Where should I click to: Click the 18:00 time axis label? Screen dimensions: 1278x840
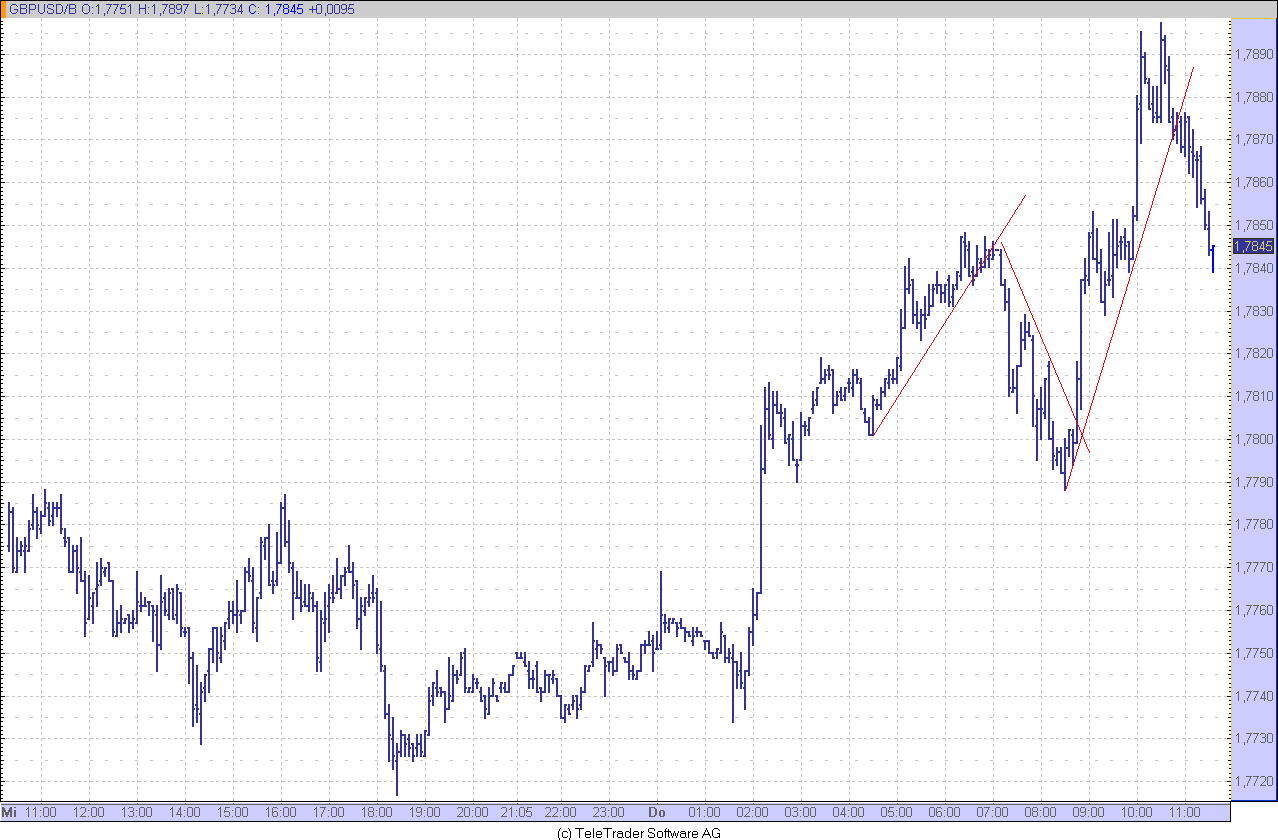(377, 811)
